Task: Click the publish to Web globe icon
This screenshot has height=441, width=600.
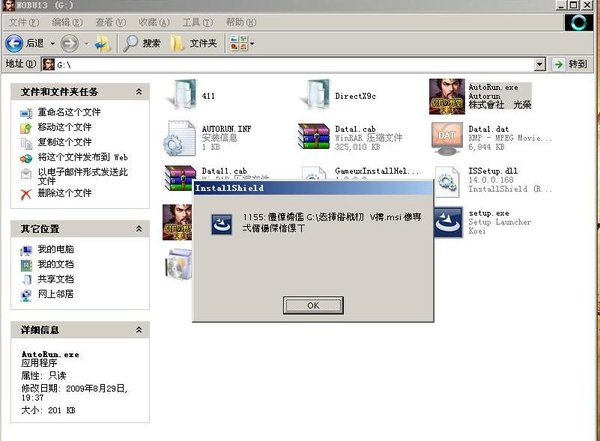Action: pyautogui.click(x=26, y=158)
